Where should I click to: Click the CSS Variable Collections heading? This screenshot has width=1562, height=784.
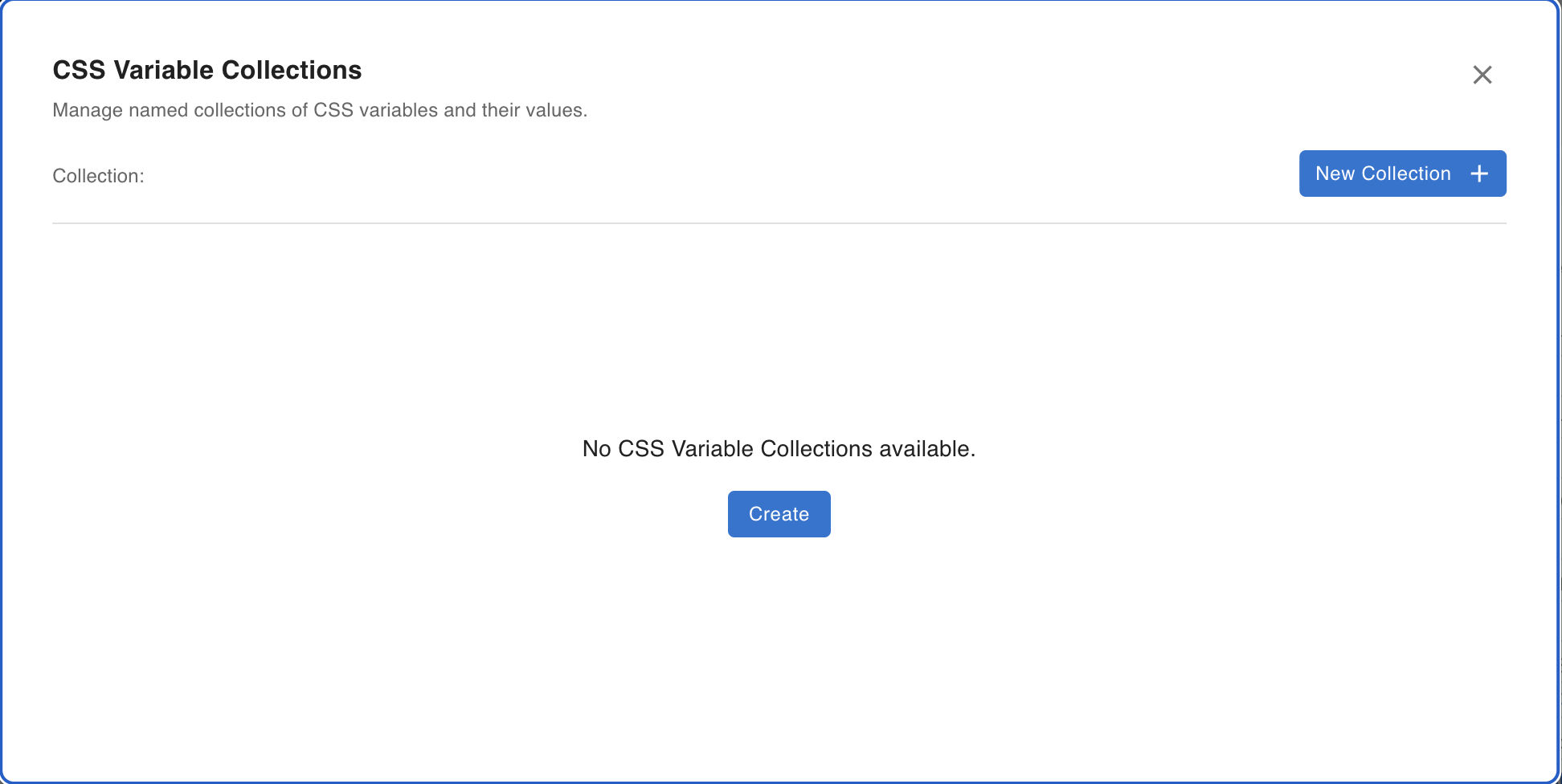tap(207, 70)
